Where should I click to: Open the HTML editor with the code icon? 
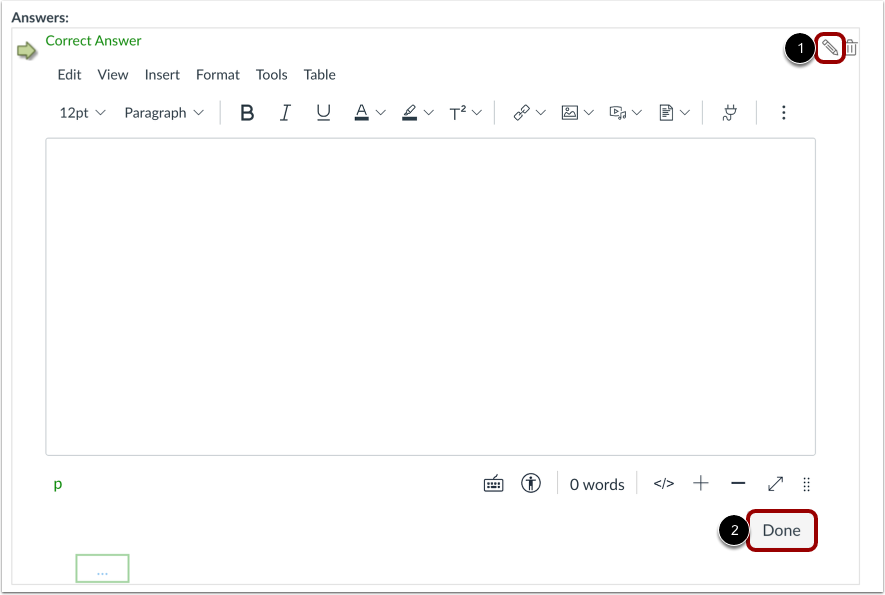pyautogui.click(x=663, y=483)
